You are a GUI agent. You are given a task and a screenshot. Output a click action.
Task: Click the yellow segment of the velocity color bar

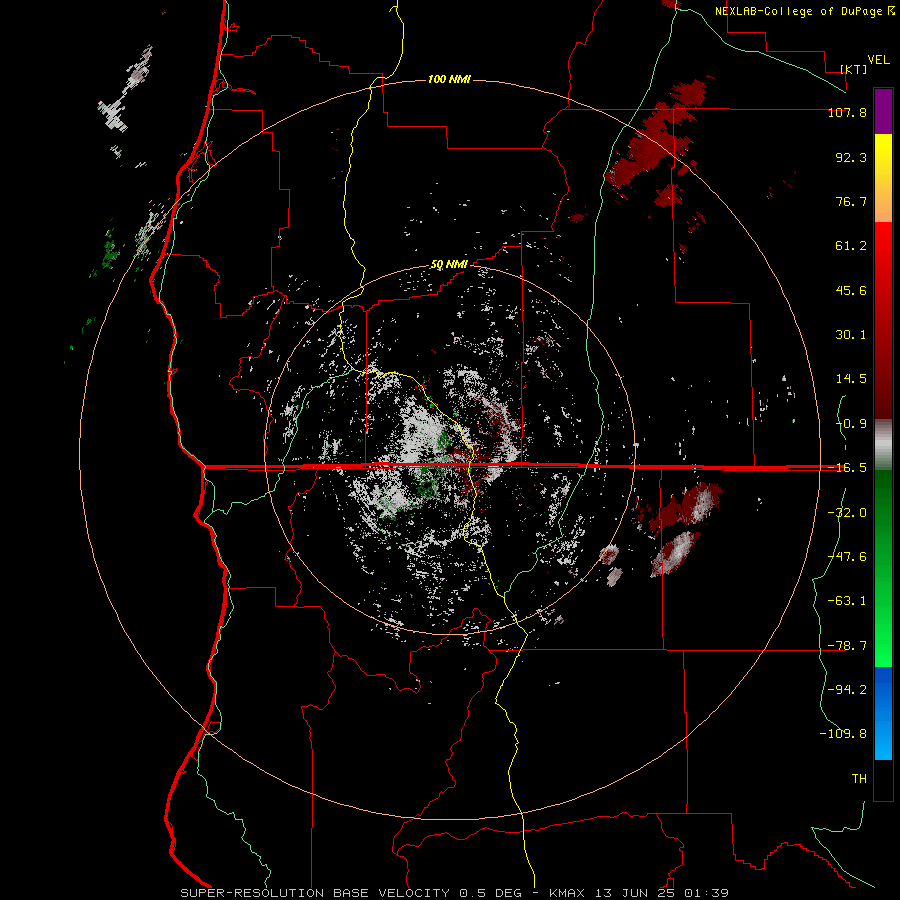tap(883, 178)
